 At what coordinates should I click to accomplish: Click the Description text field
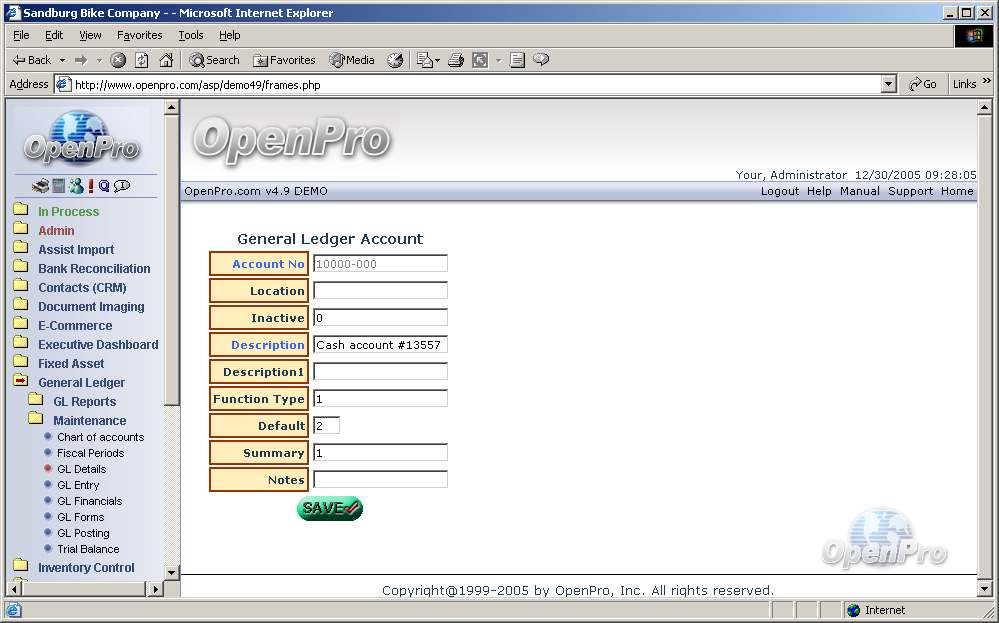pos(380,345)
